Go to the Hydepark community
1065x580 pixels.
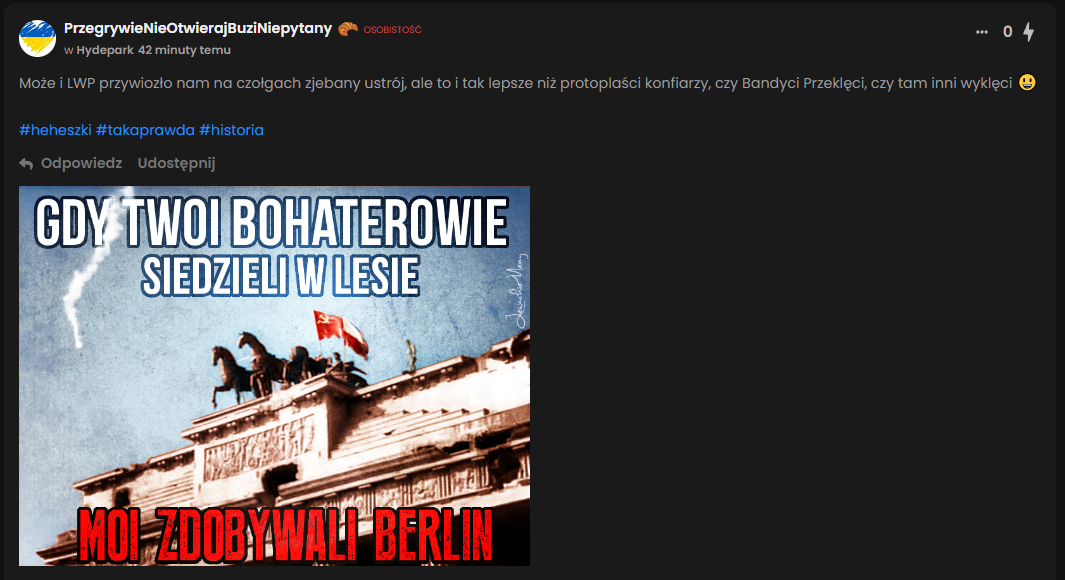click(105, 50)
